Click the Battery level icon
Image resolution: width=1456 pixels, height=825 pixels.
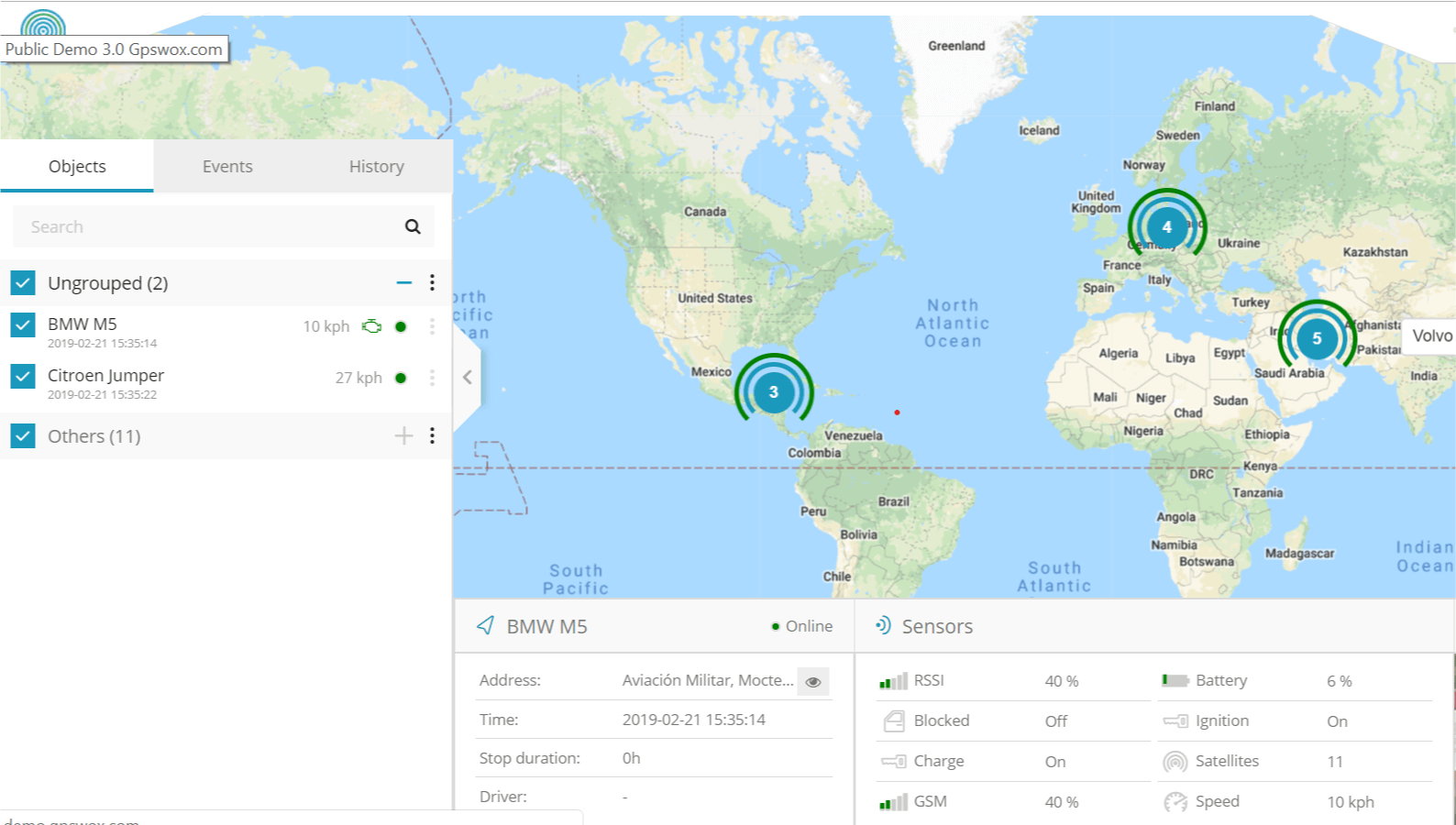click(1175, 680)
